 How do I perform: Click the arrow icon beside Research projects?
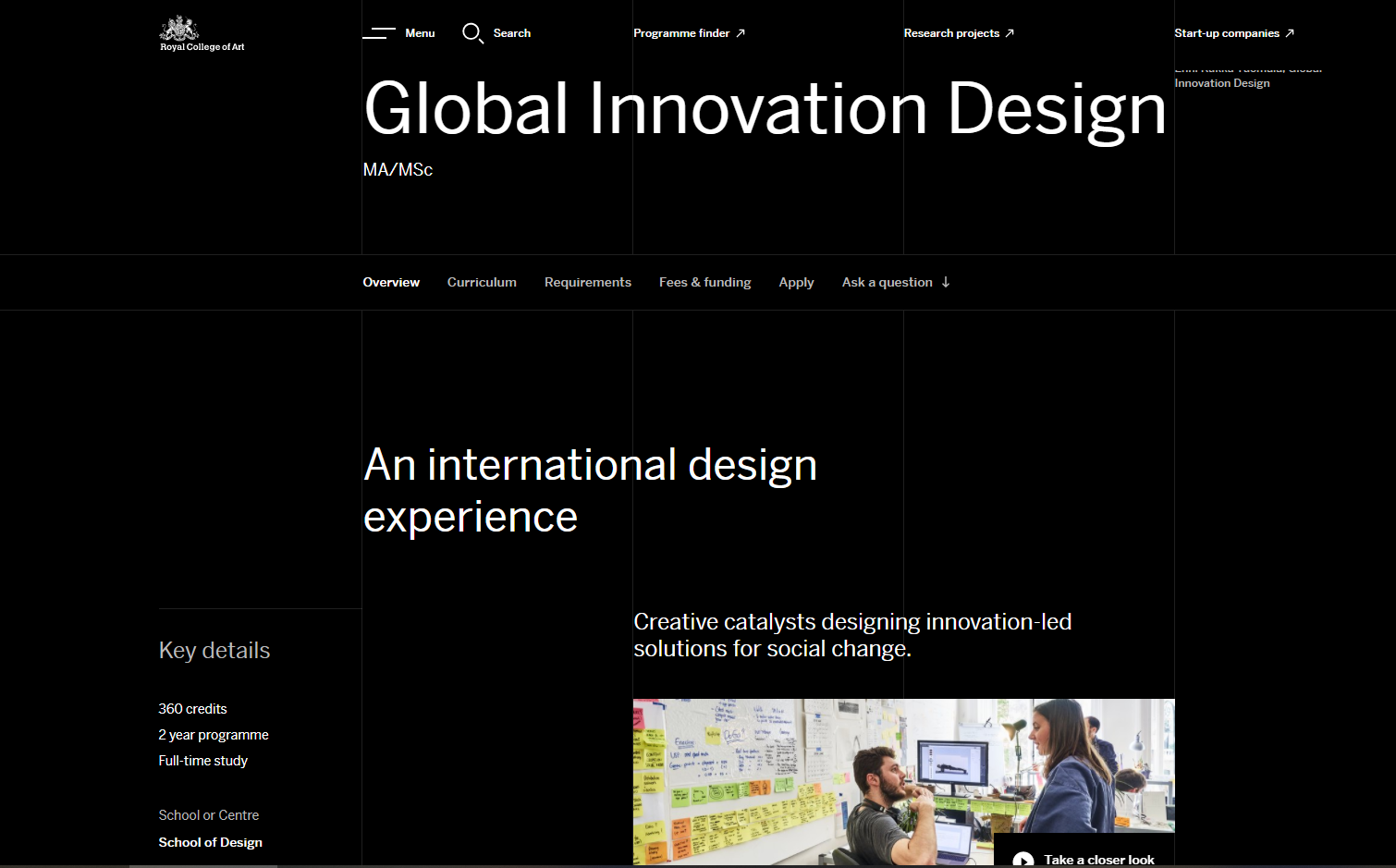pyautogui.click(x=1010, y=33)
